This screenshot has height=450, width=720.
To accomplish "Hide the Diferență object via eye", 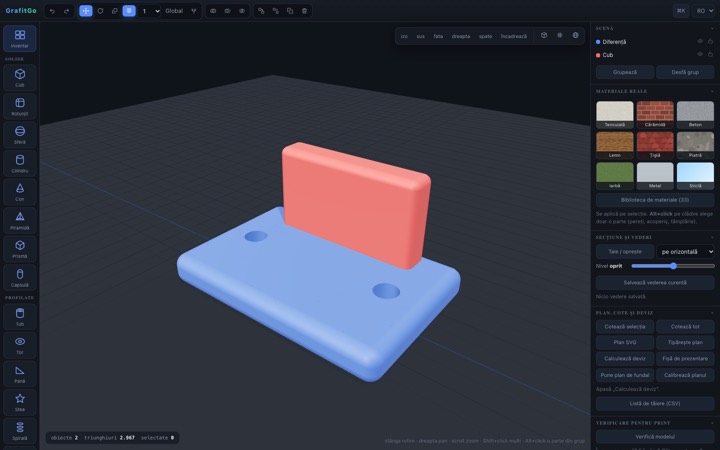I will (x=700, y=41).
